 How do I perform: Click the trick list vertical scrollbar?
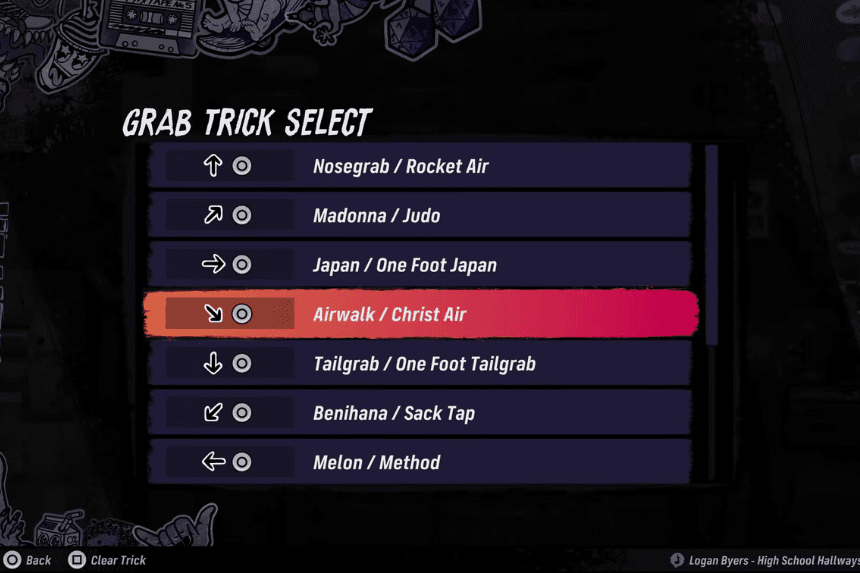pyautogui.click(x=712, y=245)
